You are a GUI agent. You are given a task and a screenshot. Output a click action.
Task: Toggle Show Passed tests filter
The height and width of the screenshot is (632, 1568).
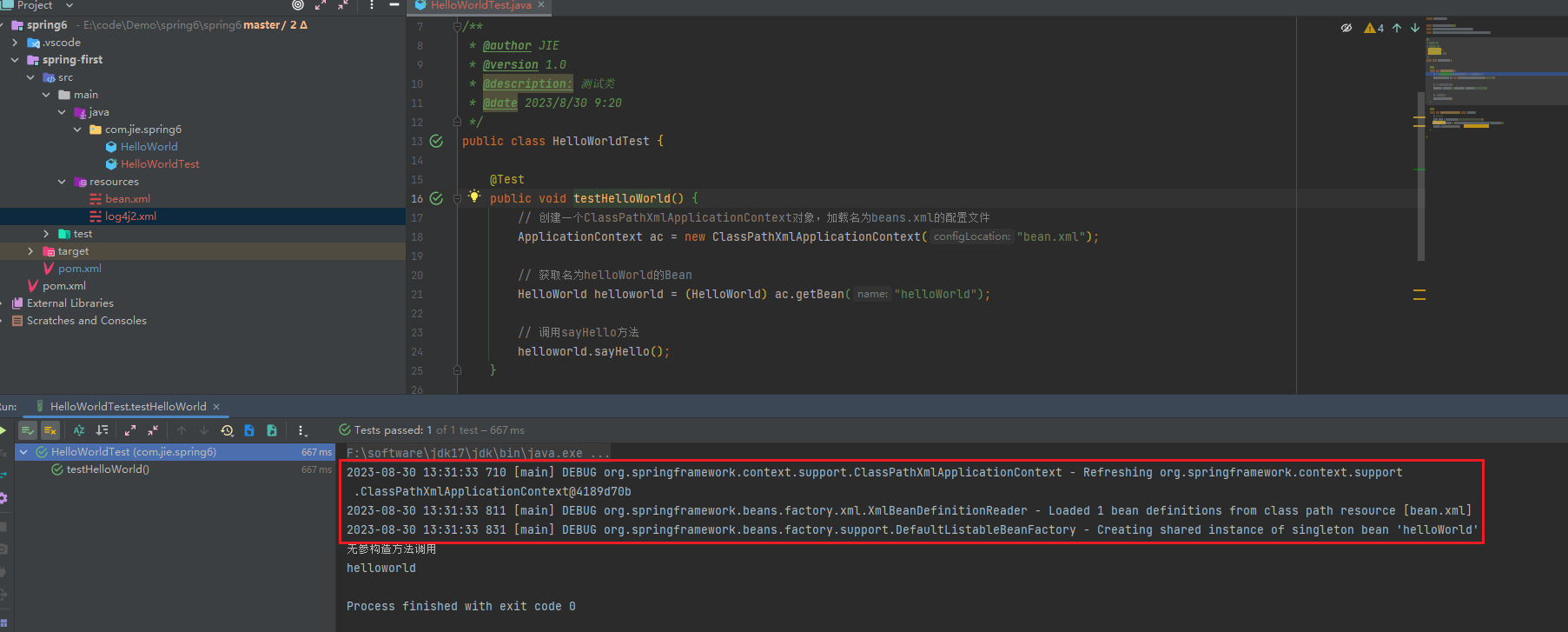(x=28, y=430)
